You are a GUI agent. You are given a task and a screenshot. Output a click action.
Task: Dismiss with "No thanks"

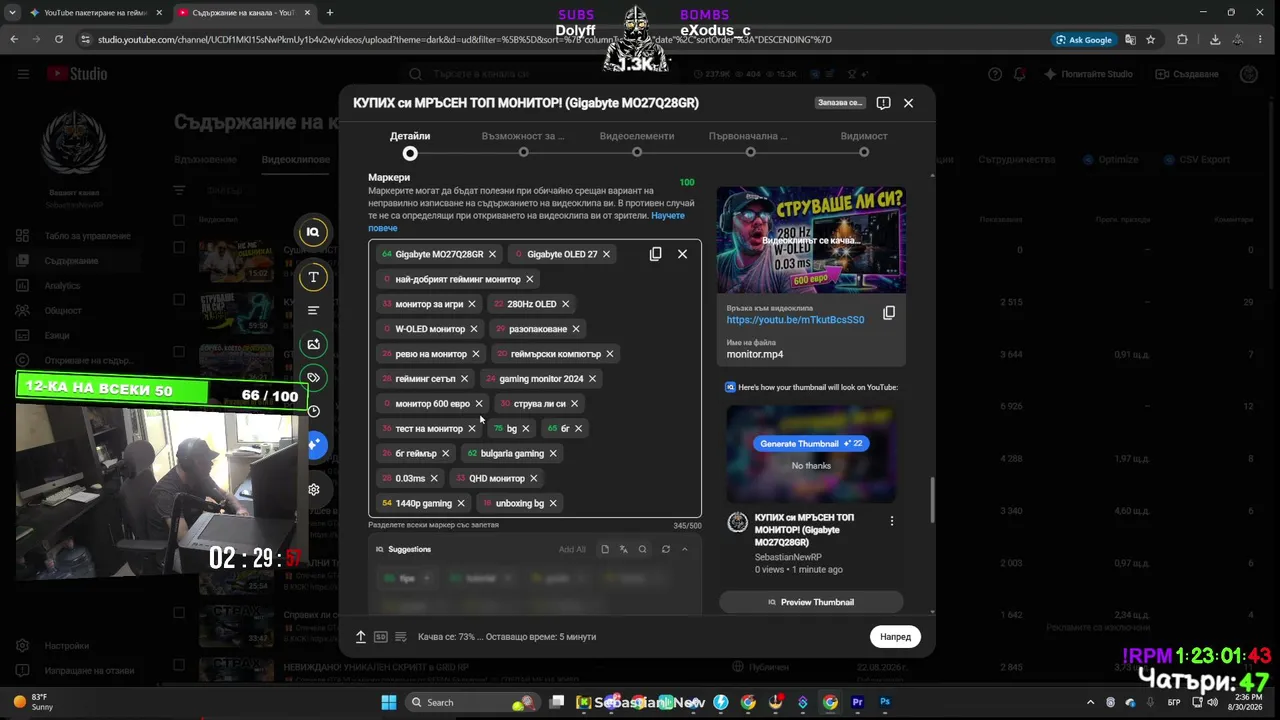(x=811, y=466)
